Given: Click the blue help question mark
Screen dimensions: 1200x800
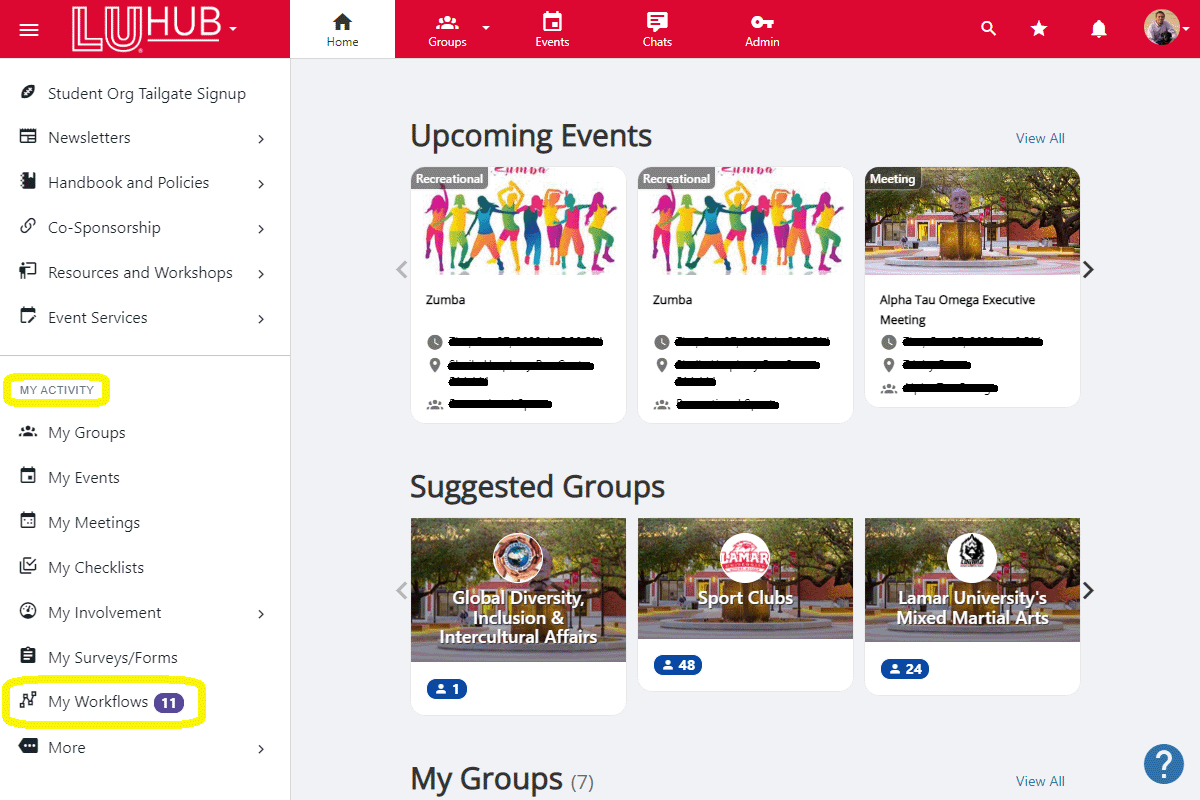Looking at the screenshot, I should [1163, 764].
